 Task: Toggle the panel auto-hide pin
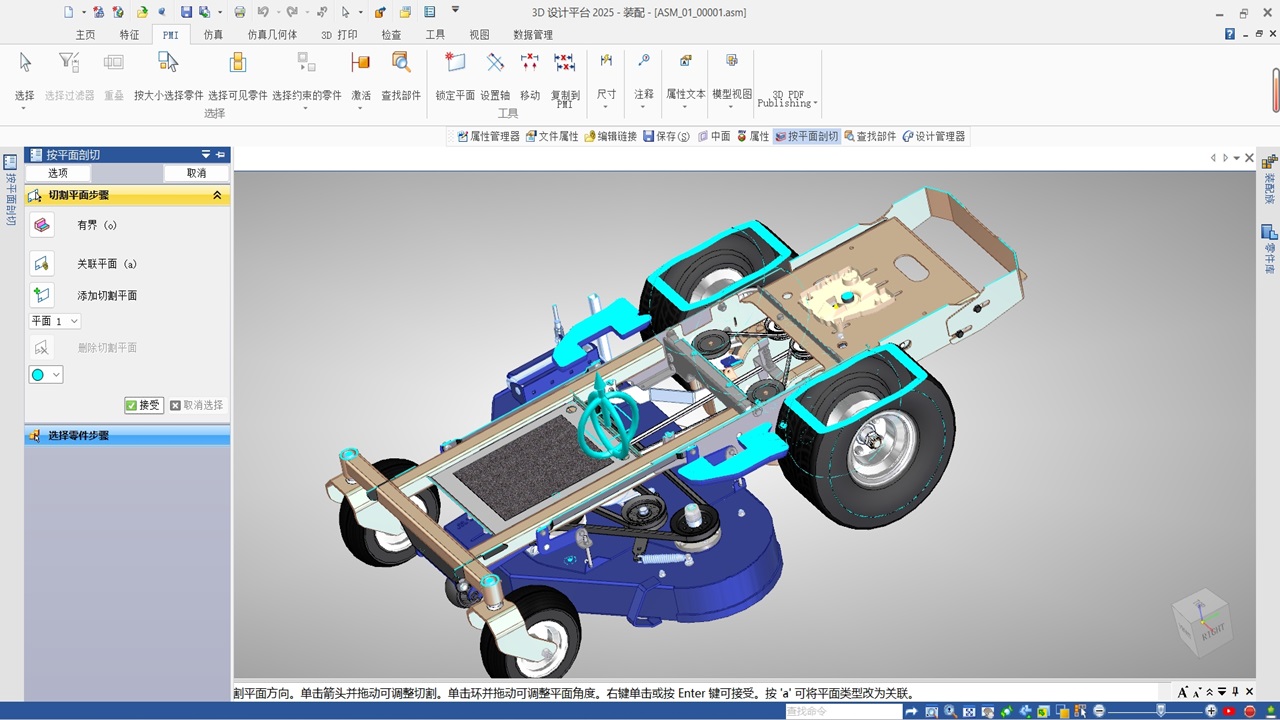coord(221,155)
